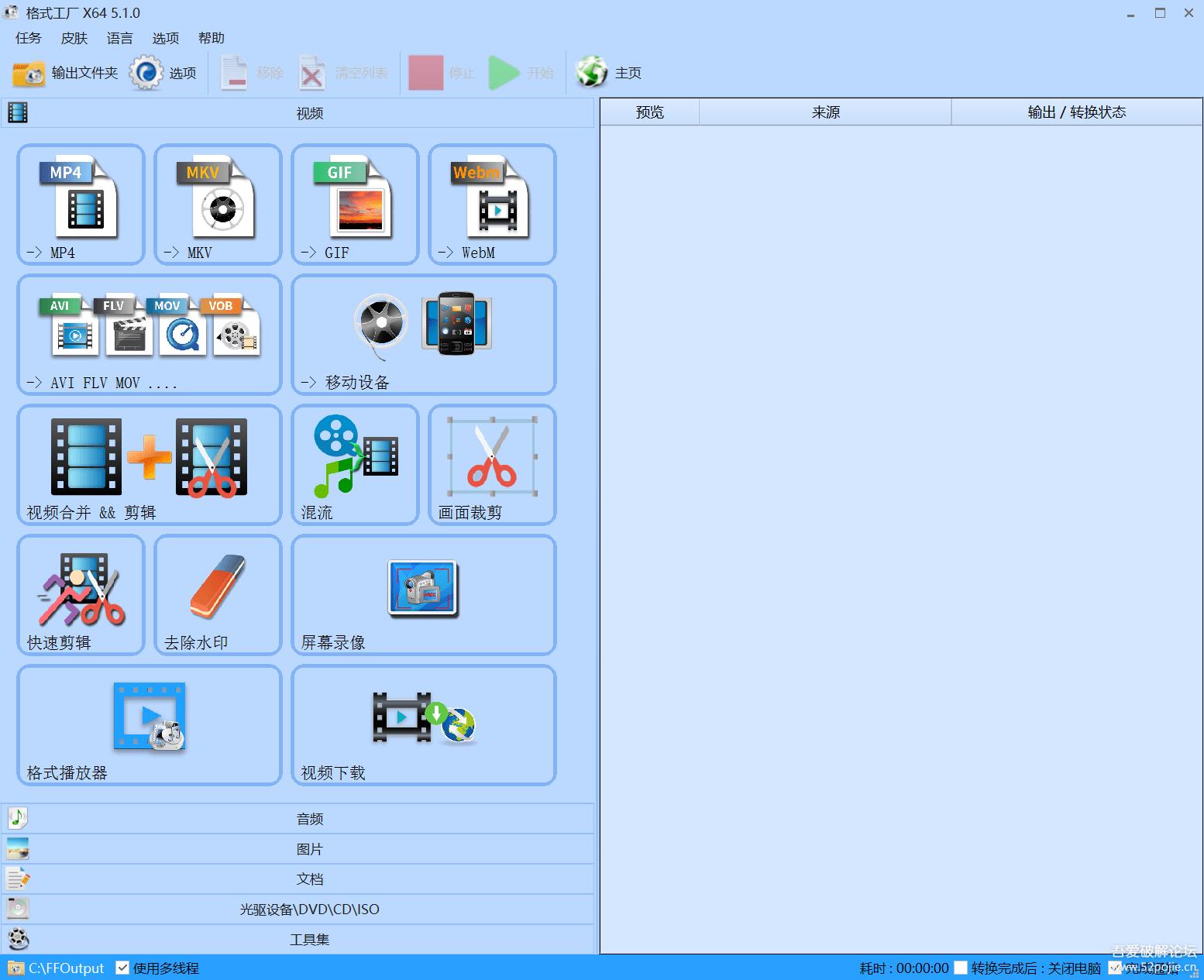Select the GIF conversion tool
Viewport: 1204px width, 980px height.
coord(354,204)
